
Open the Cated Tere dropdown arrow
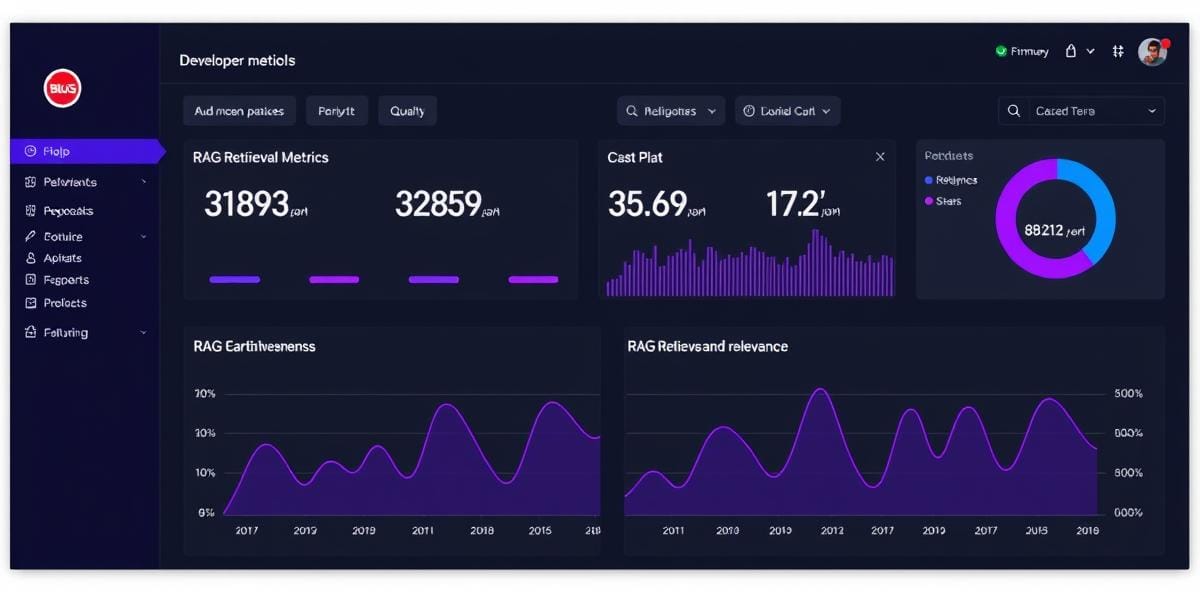1152,111
